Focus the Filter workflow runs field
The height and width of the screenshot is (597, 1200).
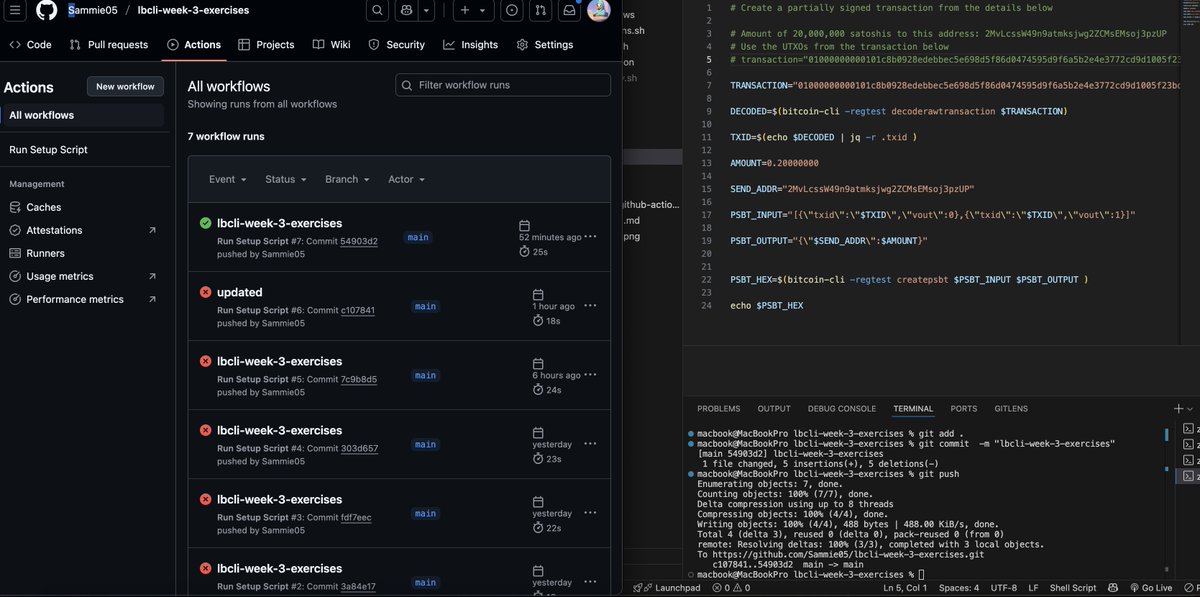tap(503, 85)
